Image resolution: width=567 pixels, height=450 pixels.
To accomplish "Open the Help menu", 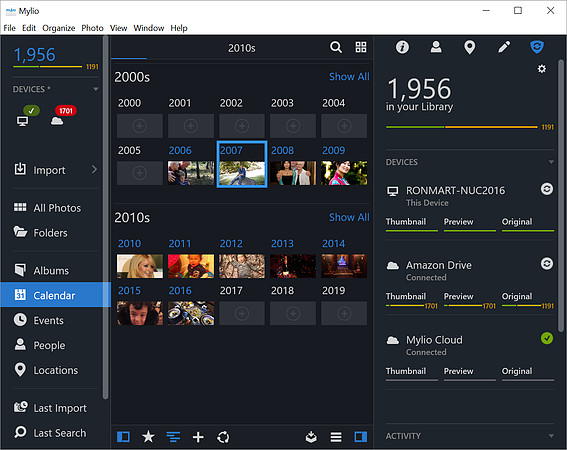I will (179, 28).
